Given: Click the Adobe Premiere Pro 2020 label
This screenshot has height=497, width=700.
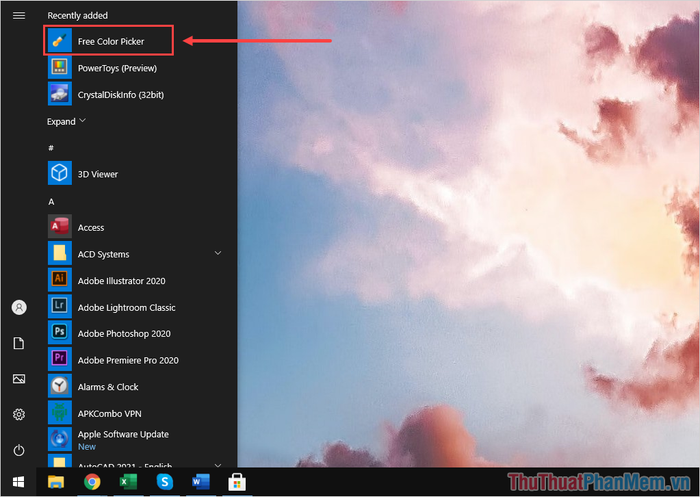Looking at the screenshot, I should 128,360.
